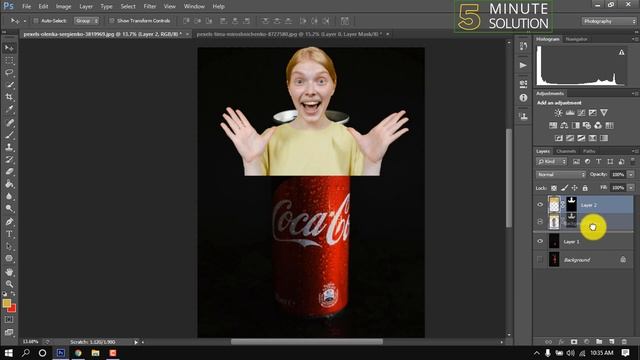
Task: Switch to the Channels tab
Action: pos(566,151)
